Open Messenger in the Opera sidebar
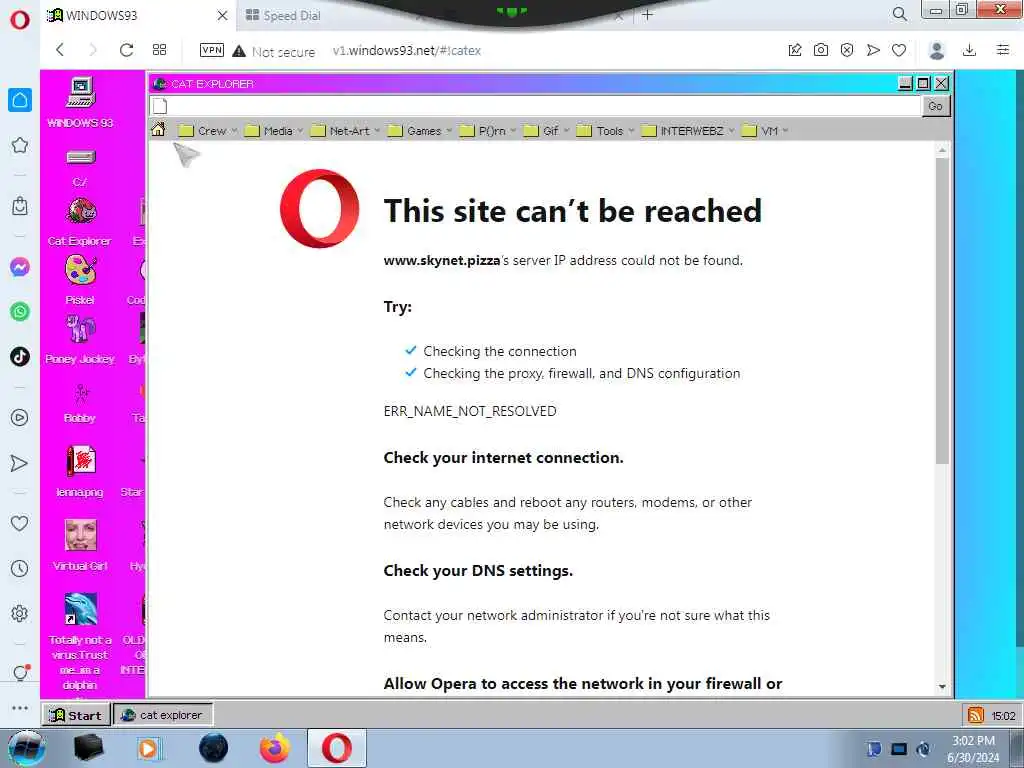1024x768 pixels. 20,267
